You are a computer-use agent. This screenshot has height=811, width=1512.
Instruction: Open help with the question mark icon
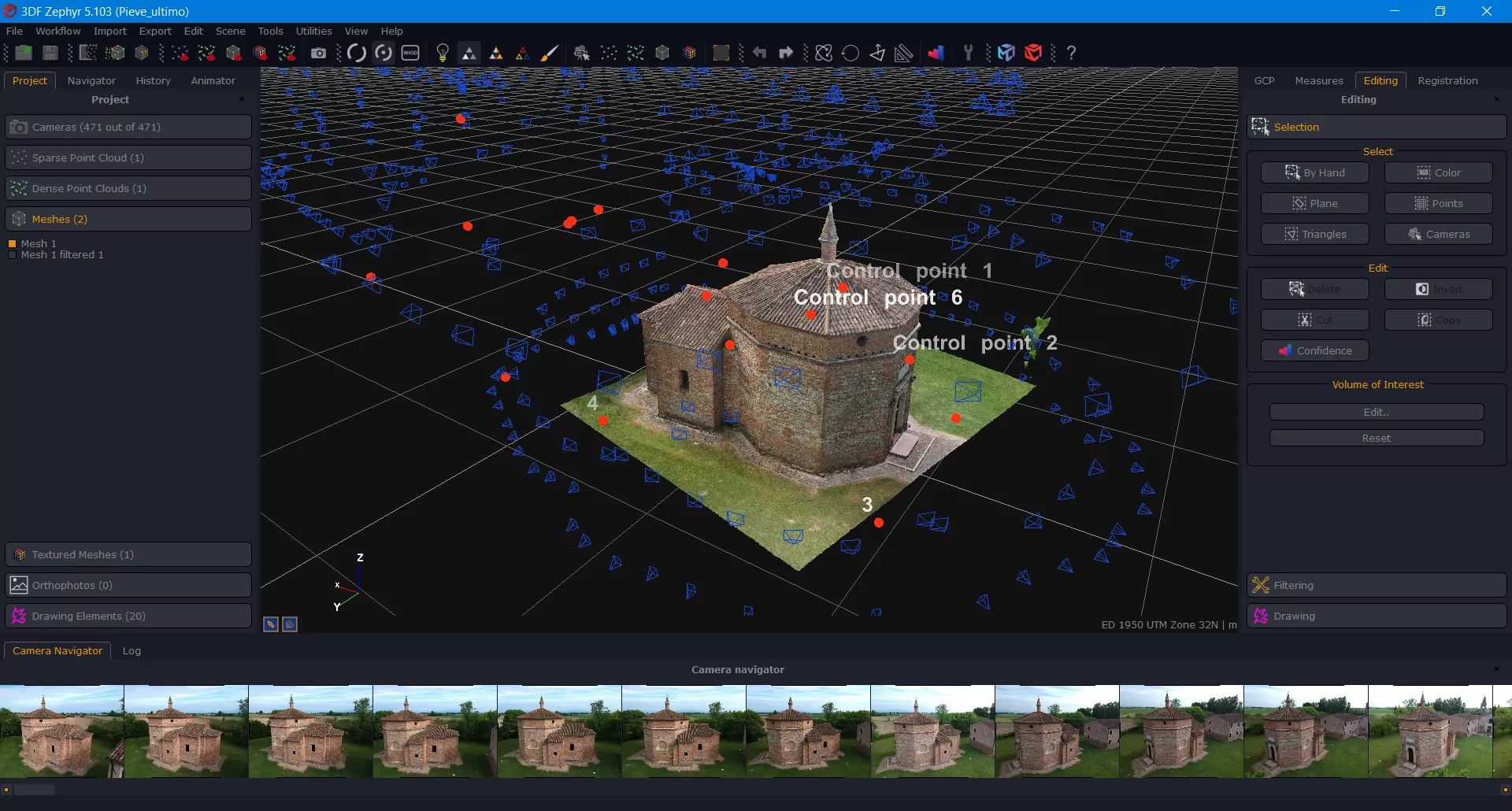tap(1072, 53)
